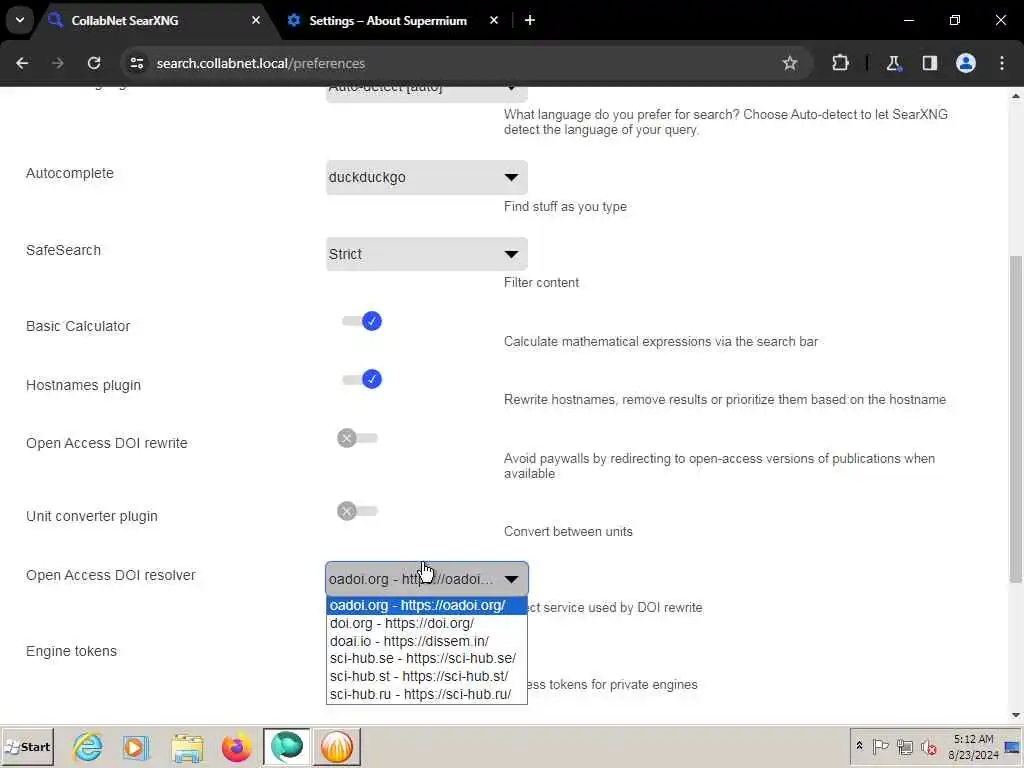Open Windows Explorer folder from taskbar
The image size is (1024, 768).
pyautogui.click(x=187, y=746)
